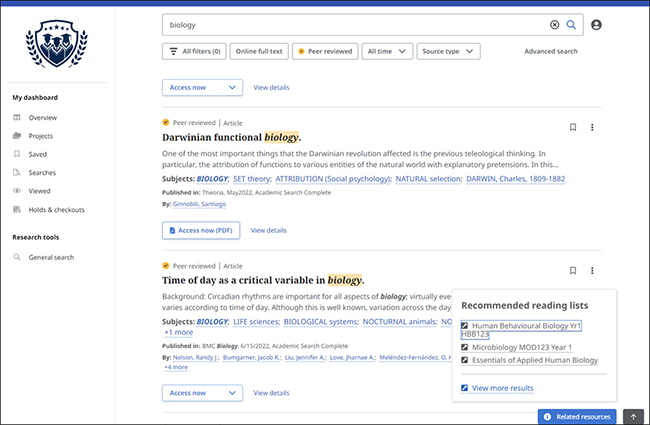This screenshot has width=650, height=425.
Task: Open View details for Time of day article
Action: tap(272, 393)
